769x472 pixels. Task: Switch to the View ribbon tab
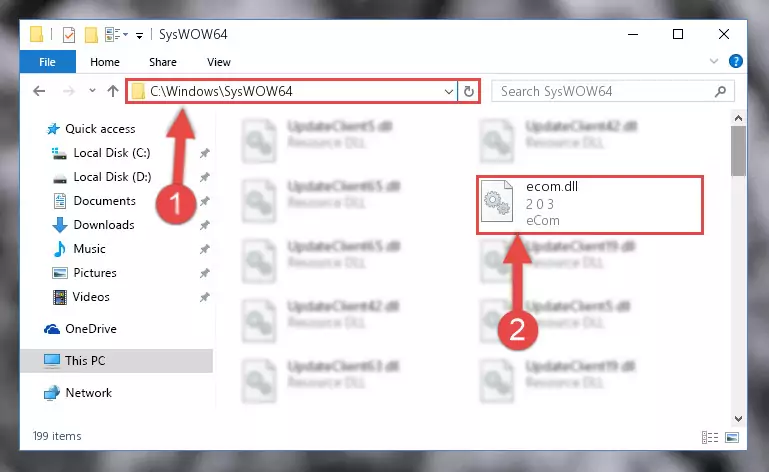point(219,62)
